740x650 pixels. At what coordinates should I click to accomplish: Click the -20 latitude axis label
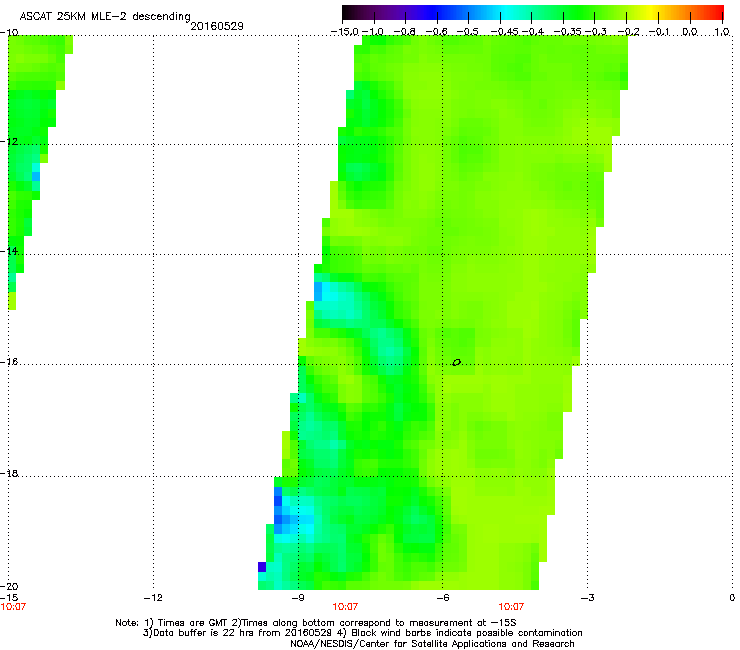click(x=9, y=586)
